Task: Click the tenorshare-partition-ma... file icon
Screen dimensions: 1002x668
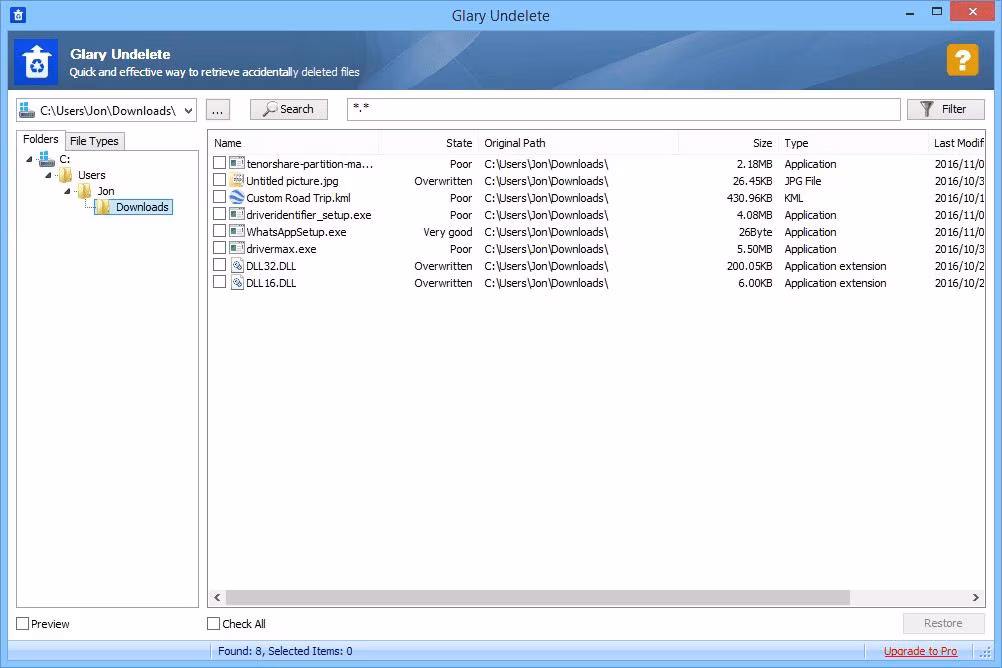Action: click(237, 164)
